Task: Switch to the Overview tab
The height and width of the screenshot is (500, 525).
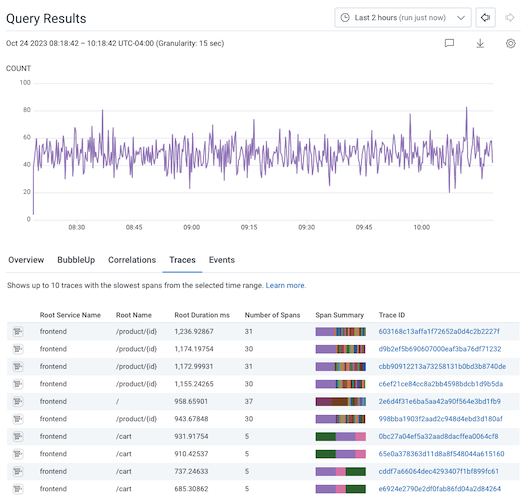Action: tap(26, 260)
